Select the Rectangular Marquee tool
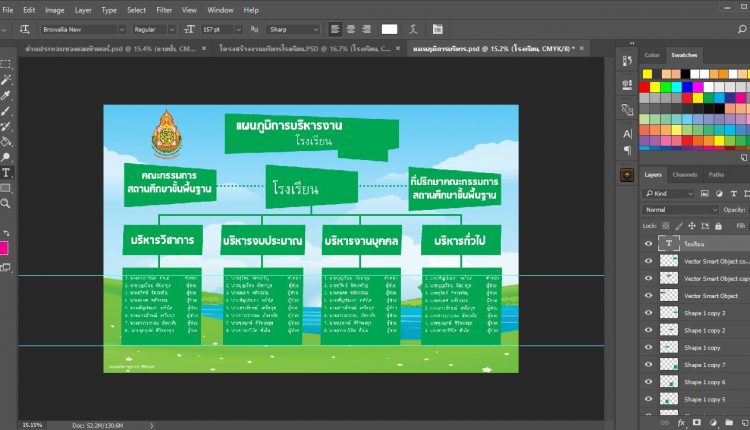Screen dimensions: 750x430 pyautogui.click(x=6, y=63)
